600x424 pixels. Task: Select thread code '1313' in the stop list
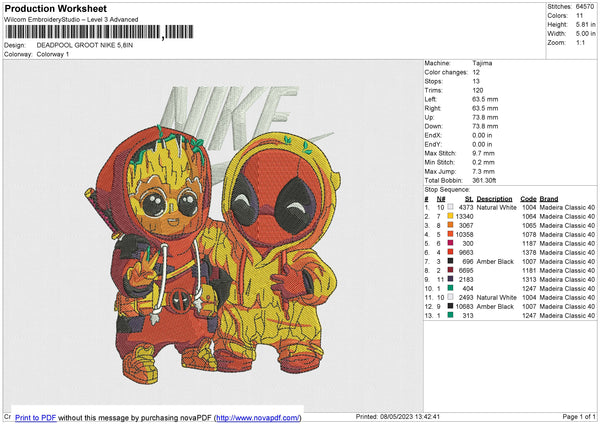529,279
